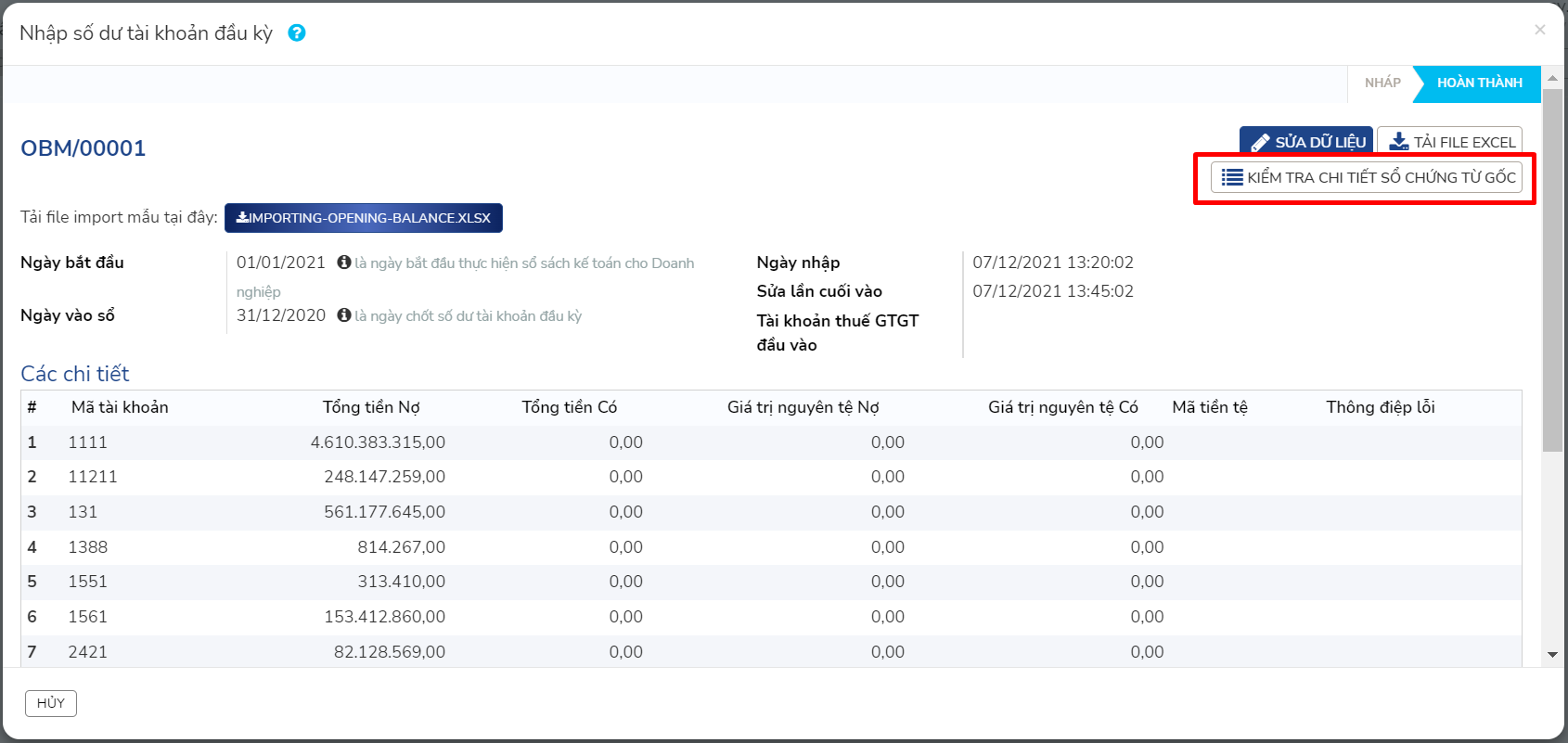1568x743 pixels.
Task: Click Mã tiền tệ column header
Action: [1210, 407]
